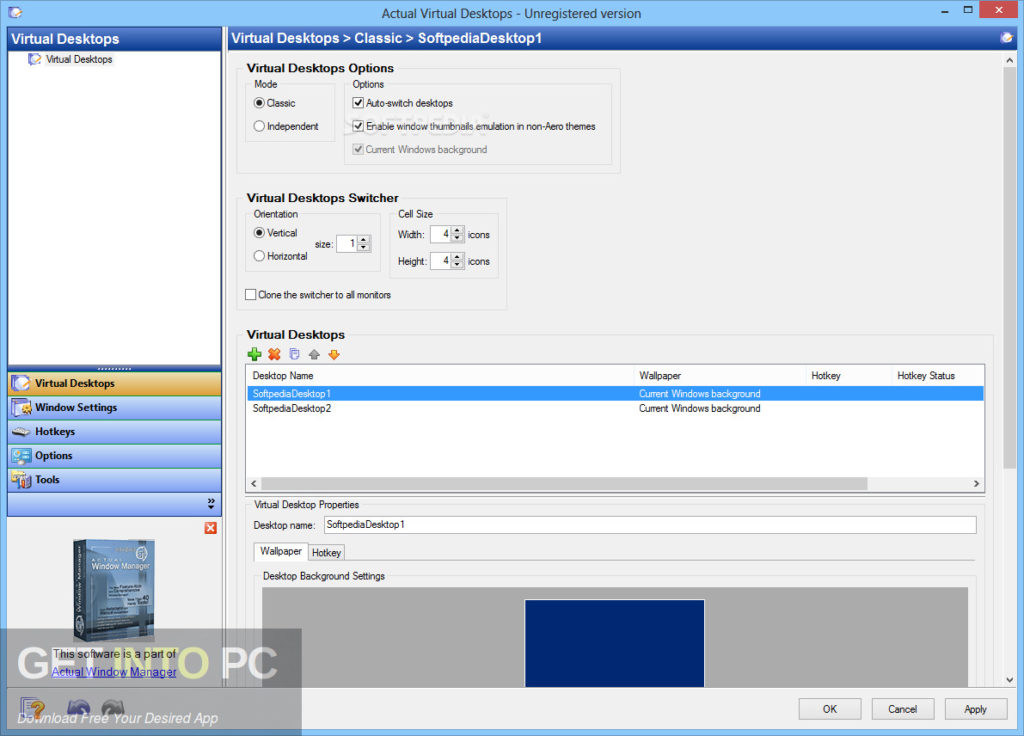Click the main panel vertical scrollbar thumb

point(1010,267)
